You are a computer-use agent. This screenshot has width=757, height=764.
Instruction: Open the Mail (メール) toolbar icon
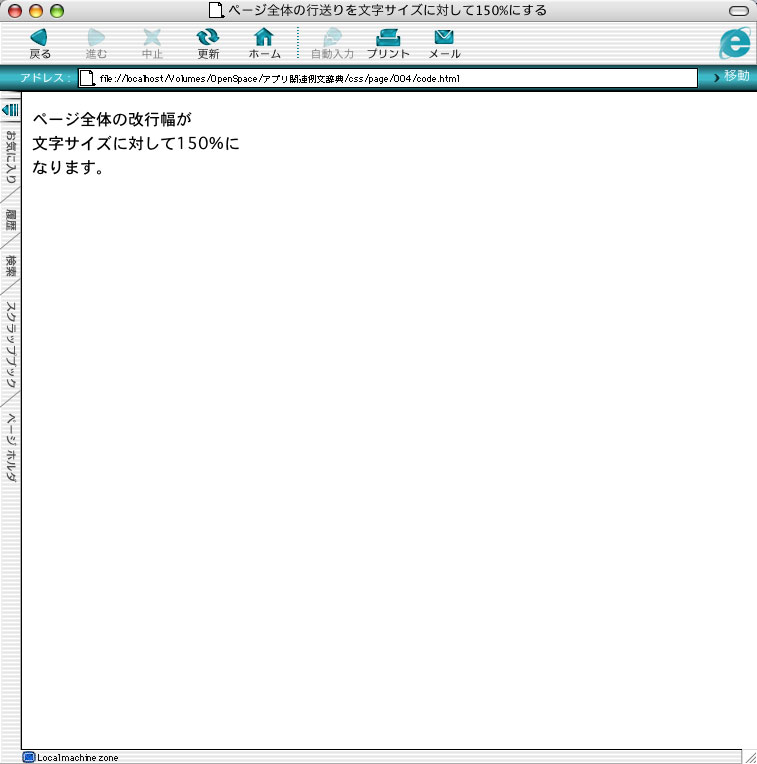tap(444, 42)
